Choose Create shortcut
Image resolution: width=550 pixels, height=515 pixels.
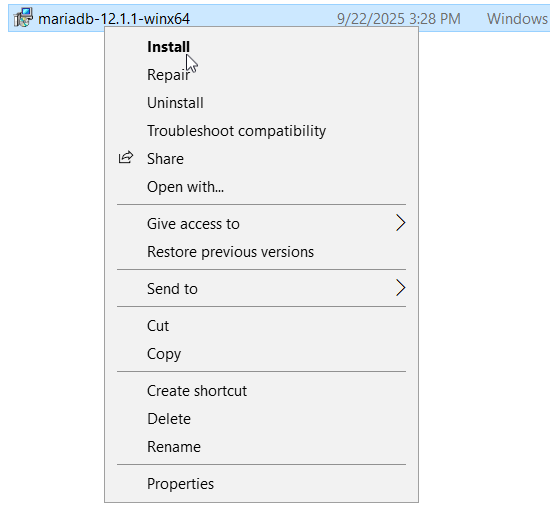197,391
